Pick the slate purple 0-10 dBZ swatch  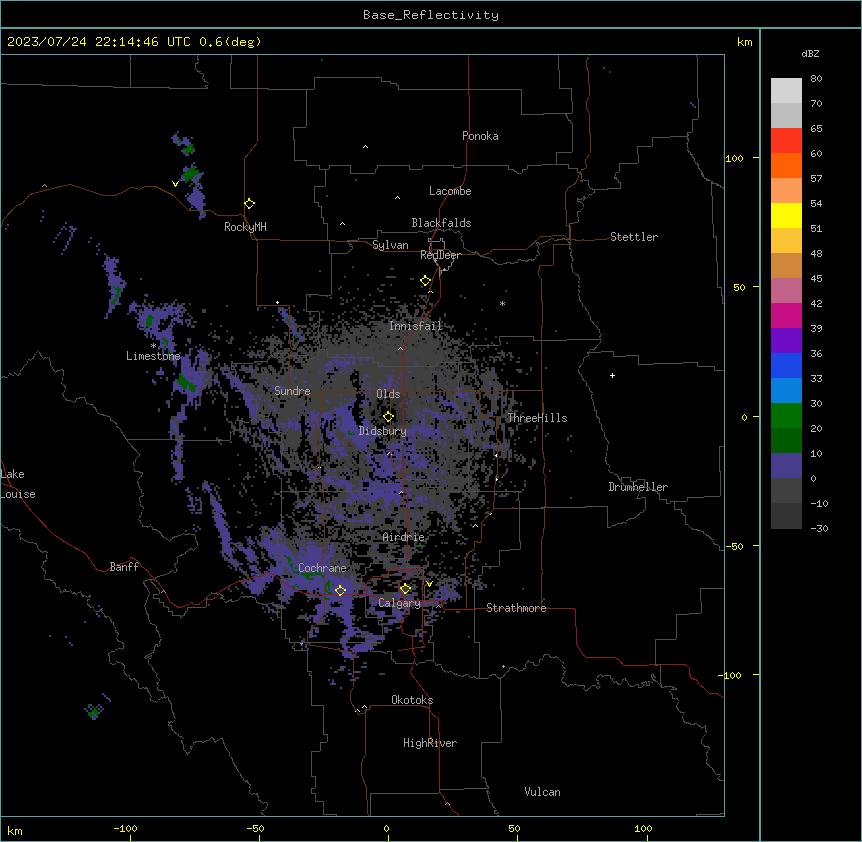pos(786,466)
